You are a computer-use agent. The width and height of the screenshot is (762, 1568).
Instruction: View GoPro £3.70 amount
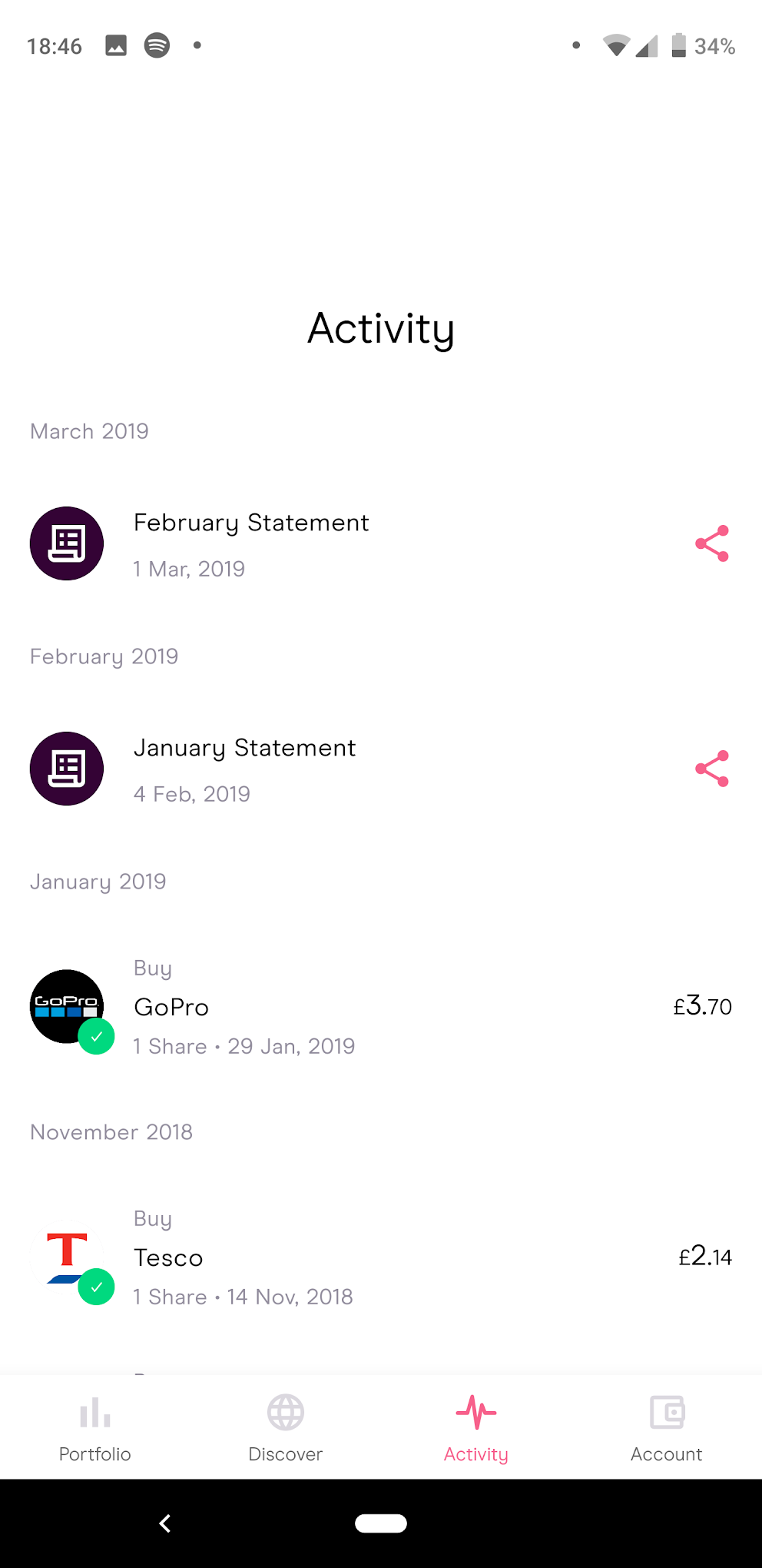click(x=702, y=1006)
